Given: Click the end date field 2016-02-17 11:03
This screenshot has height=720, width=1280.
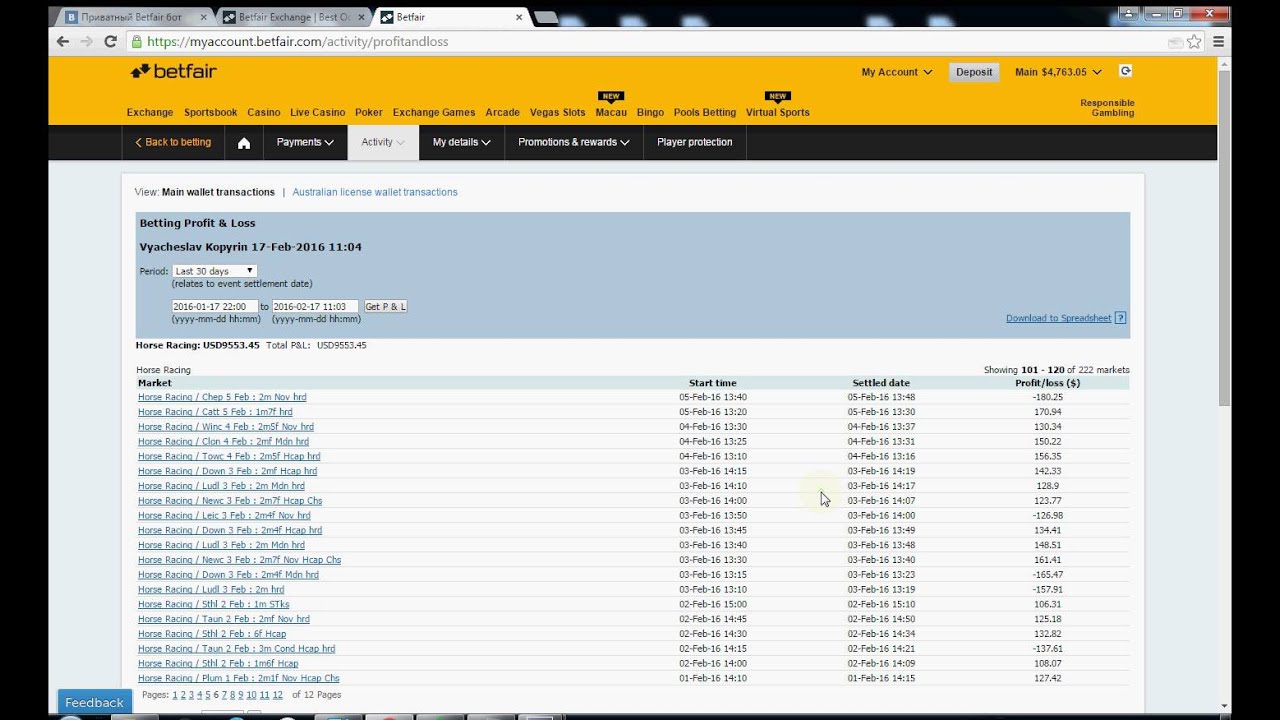Looking at the screenshot, I should click(315, 307).
